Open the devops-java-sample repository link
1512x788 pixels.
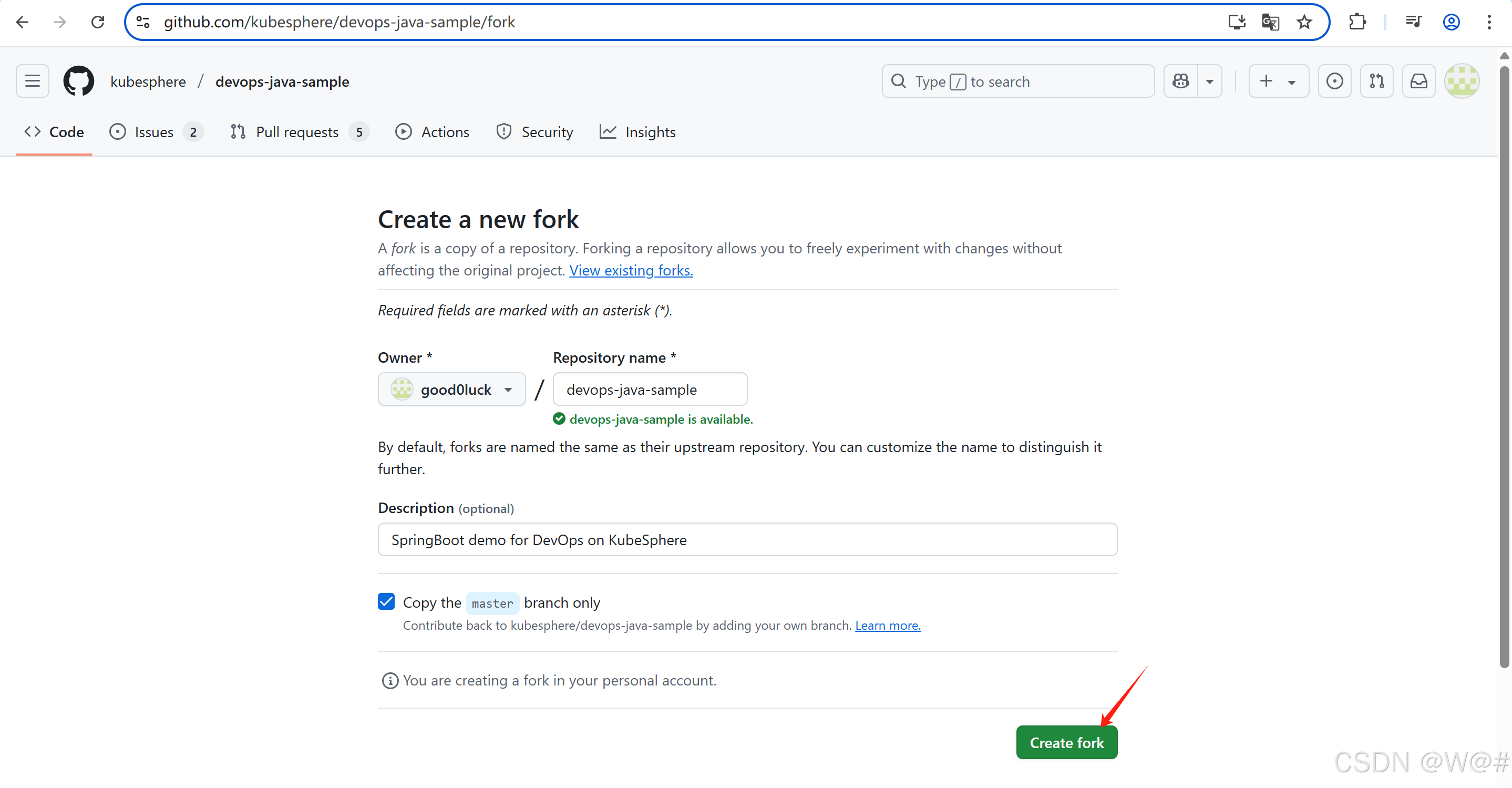pos(282,81)
